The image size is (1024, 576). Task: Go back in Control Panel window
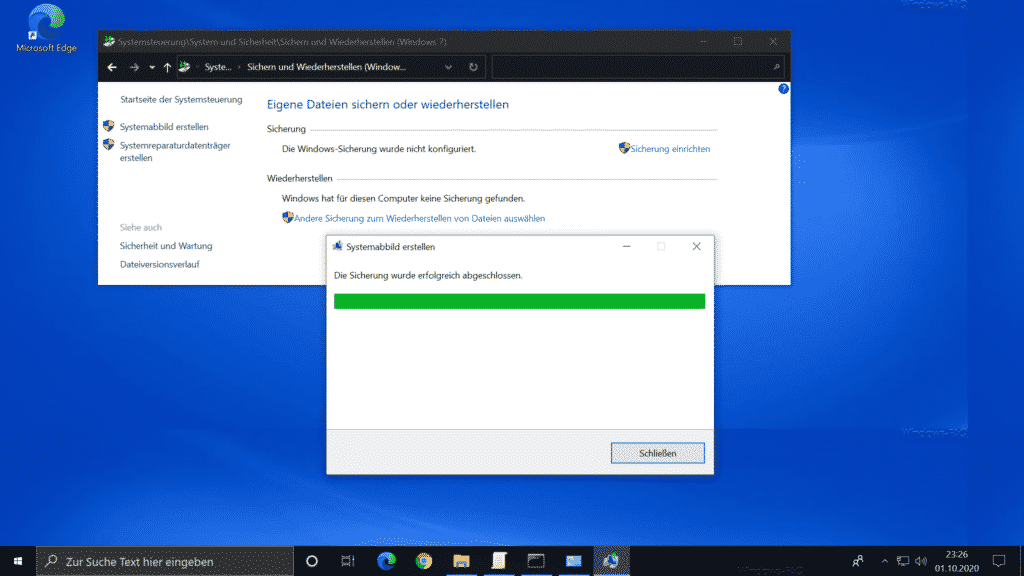[112, 67]
